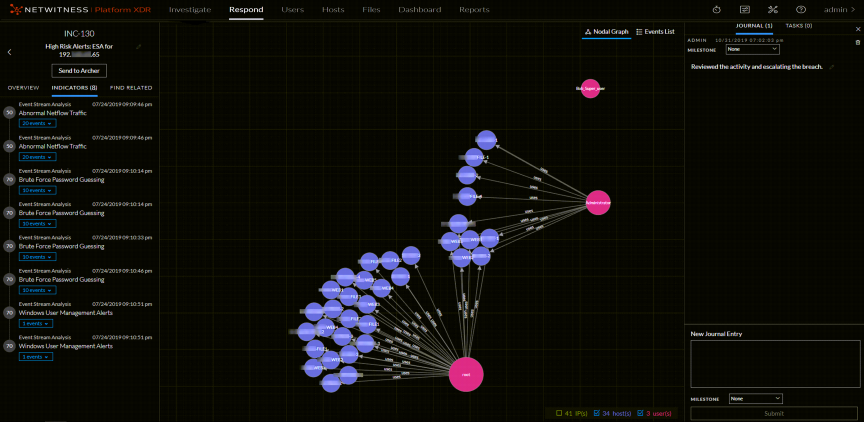
Task: Switch to the Journal (1) tab
Action: (x=754, y=26)
